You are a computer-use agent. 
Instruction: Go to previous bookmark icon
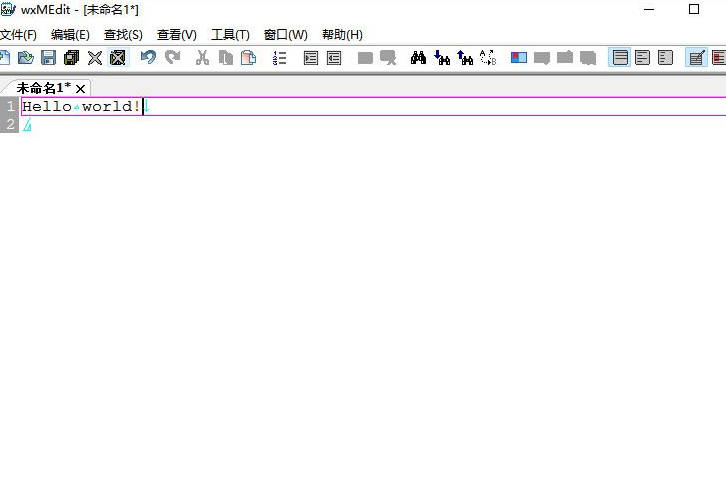(565, 58)
